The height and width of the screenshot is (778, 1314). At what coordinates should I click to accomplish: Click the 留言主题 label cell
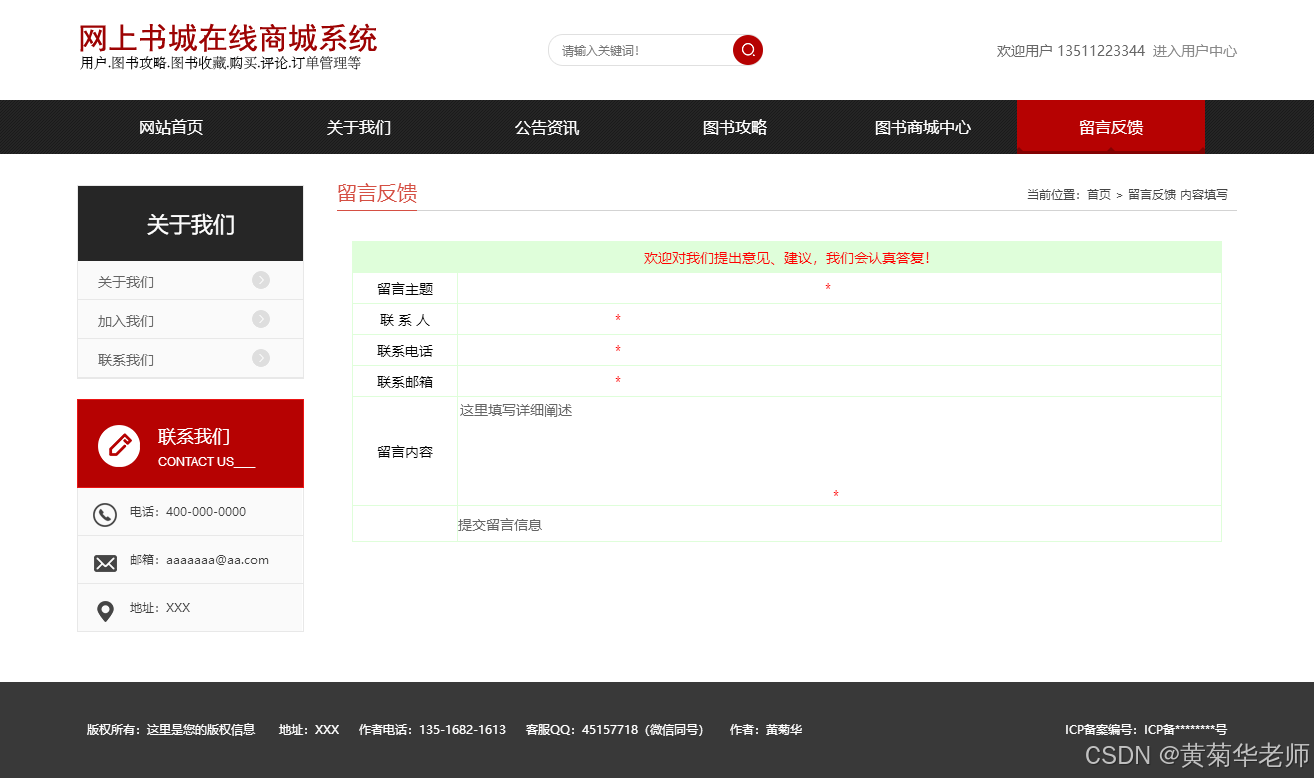tap(405, 289)
